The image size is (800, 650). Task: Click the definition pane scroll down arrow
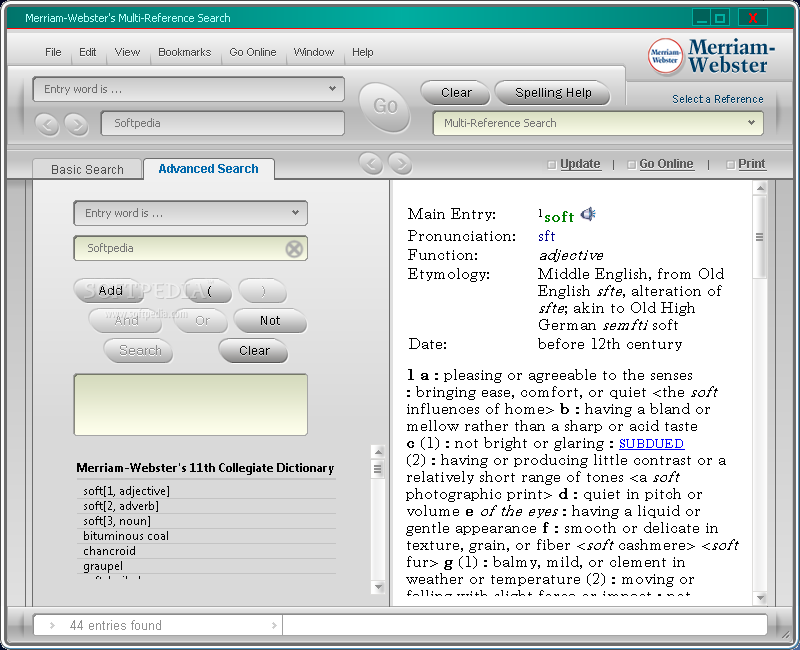[x=760, y=598]
